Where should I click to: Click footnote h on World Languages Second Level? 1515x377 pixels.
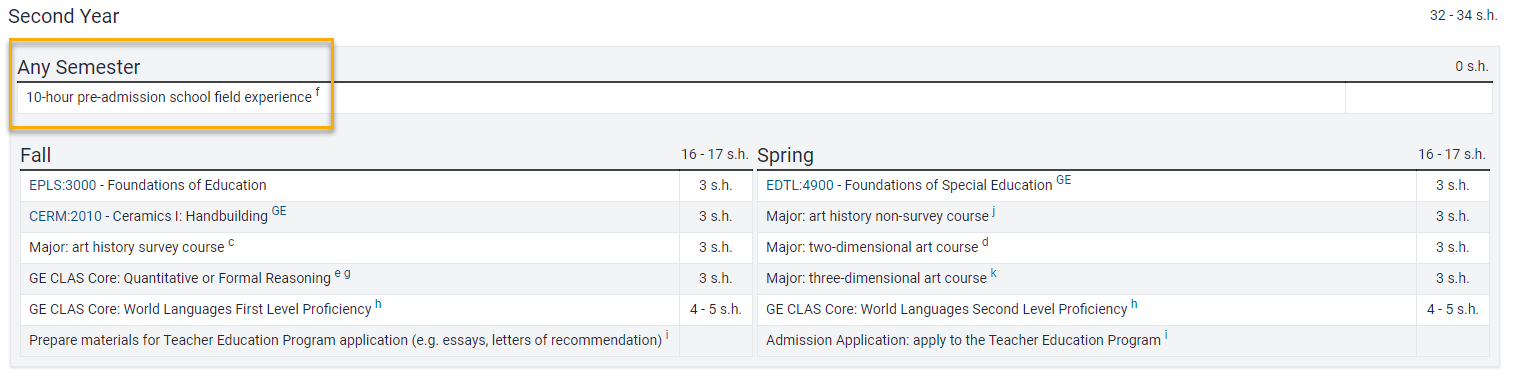pyautogui.click(x=1134, y=305)
